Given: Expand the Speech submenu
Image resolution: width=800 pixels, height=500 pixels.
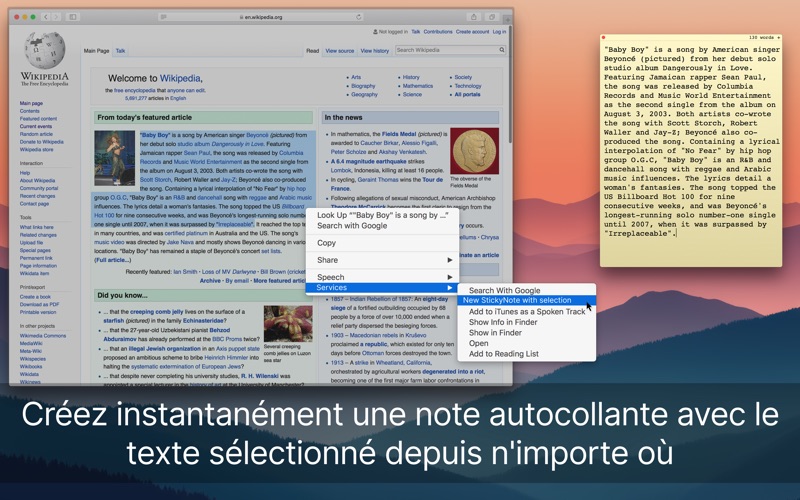Looking at the screenshot, I should tap(382, 277).
